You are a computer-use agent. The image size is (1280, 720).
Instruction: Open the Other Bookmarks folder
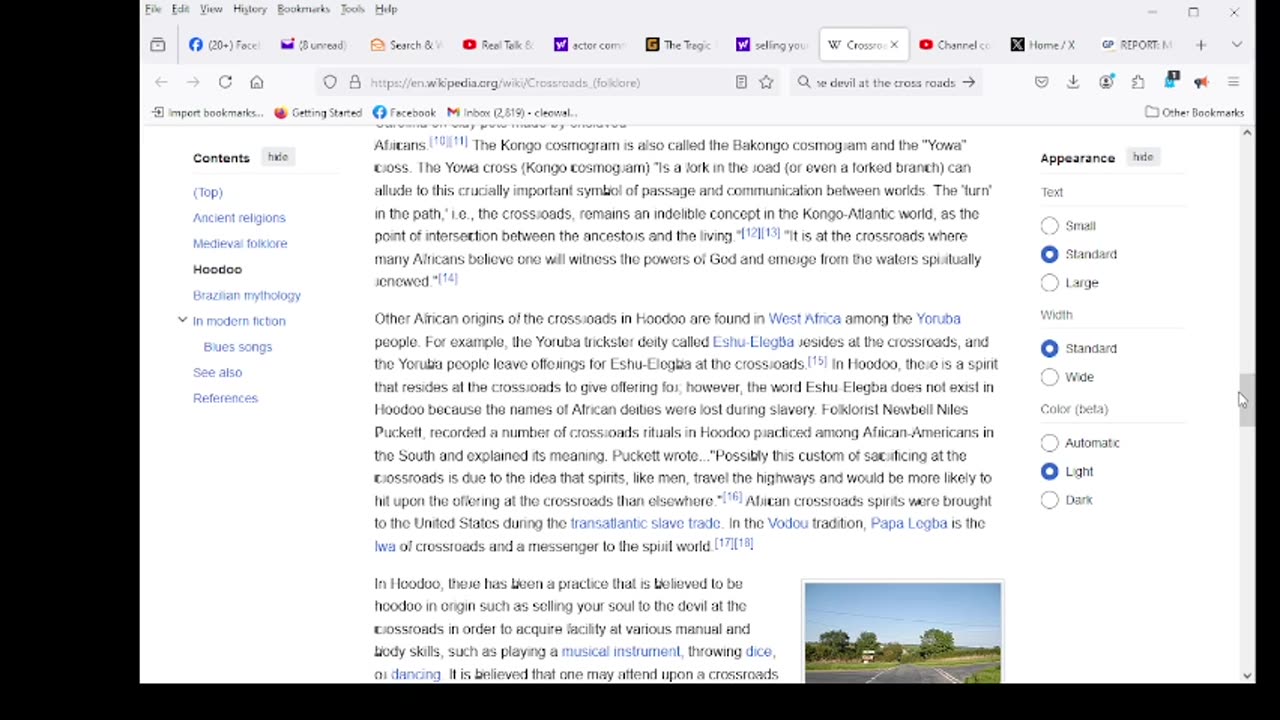point(1194,113)
